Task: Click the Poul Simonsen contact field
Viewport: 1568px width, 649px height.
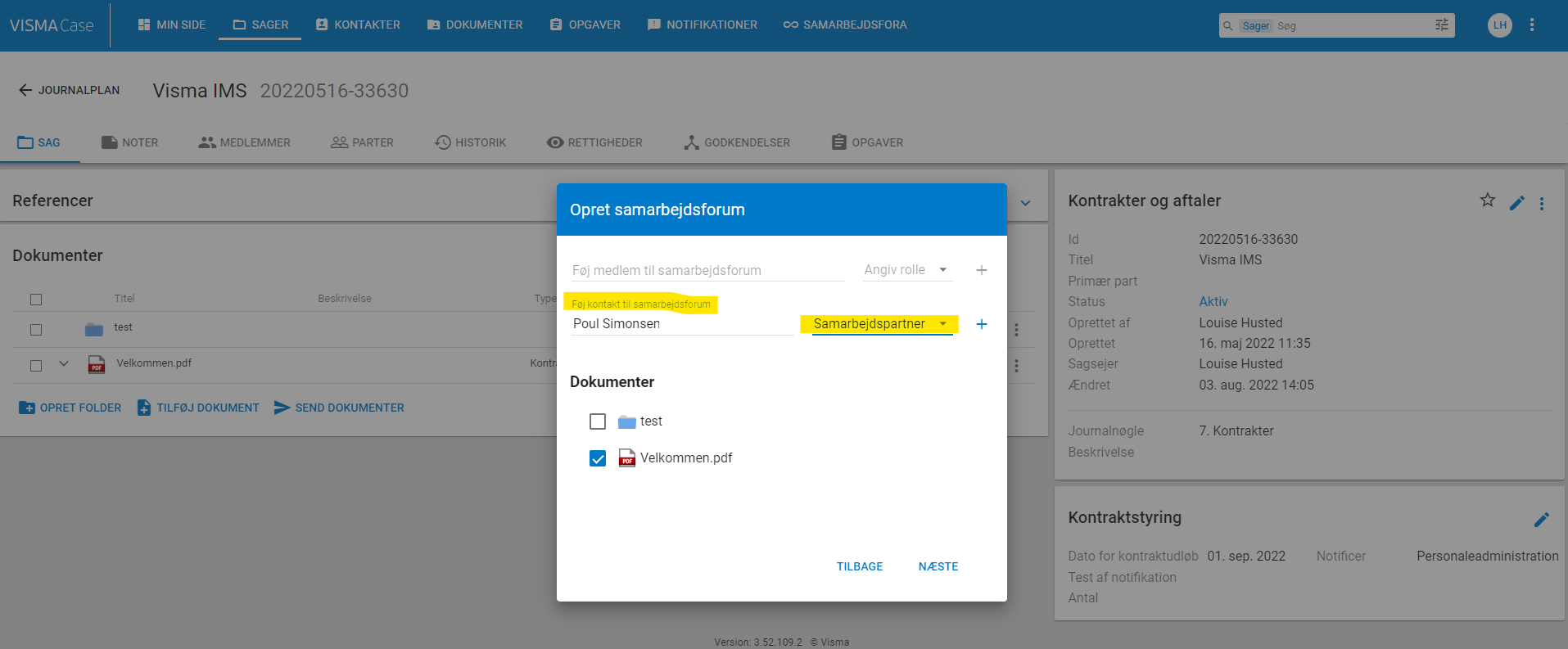Action: point(682,324)
